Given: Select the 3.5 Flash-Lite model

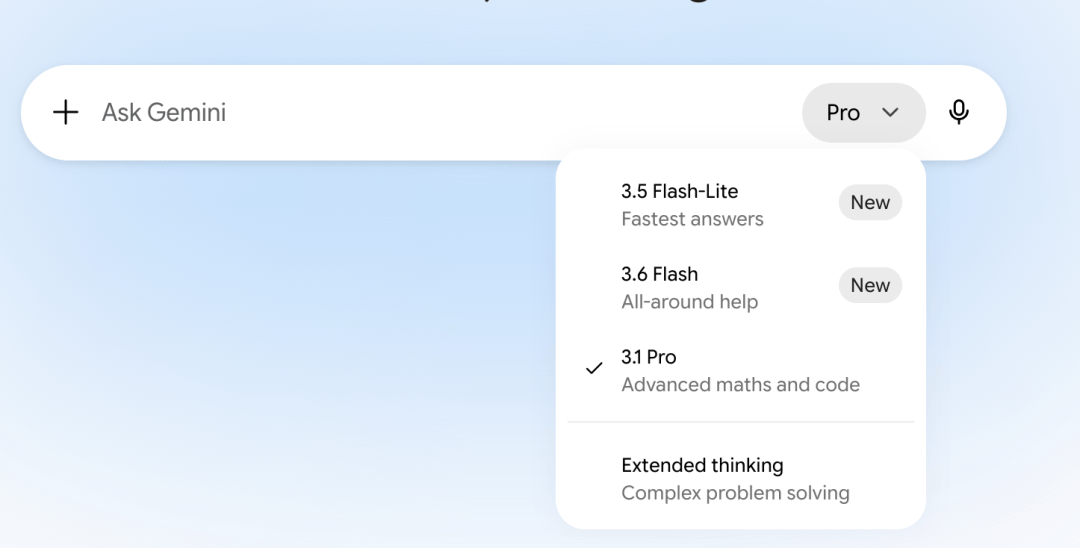Looking at the screenshot, I should point(740,204).
